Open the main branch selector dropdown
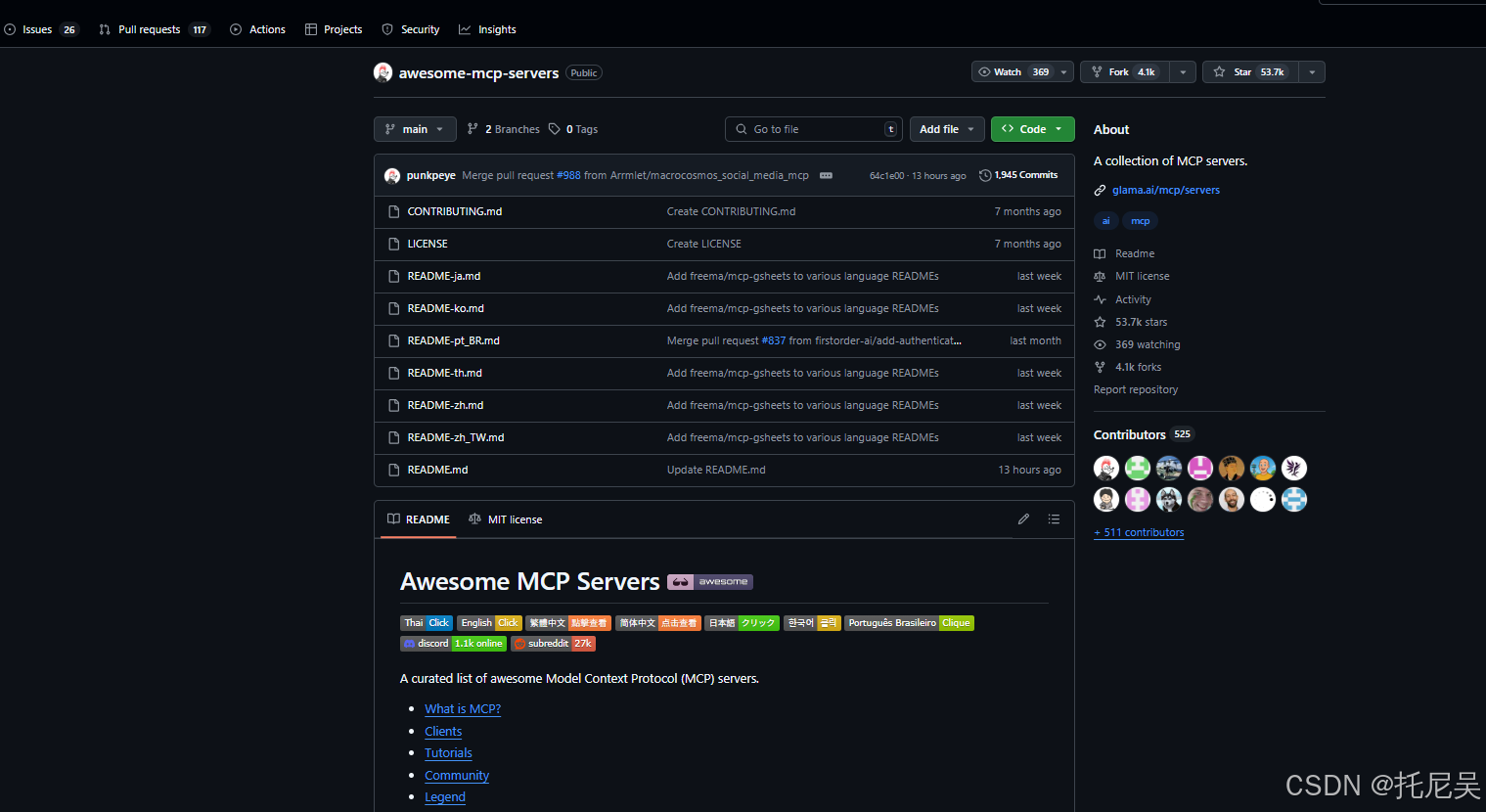The height and width of the screenshot is (812, 1486). pyautogui.click(x=415, y=129)
